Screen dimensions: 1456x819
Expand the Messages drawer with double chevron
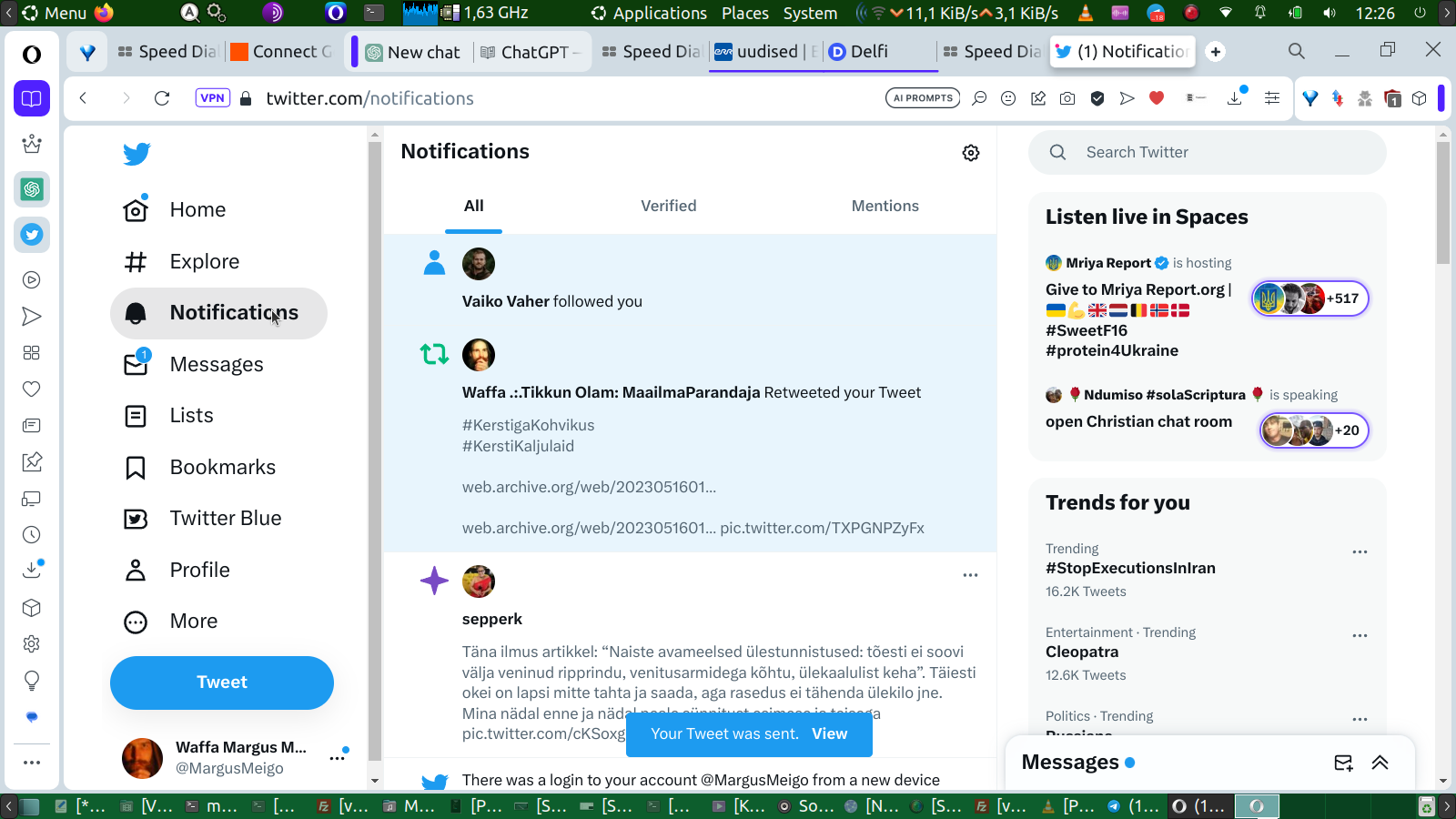pos(1380,763)
